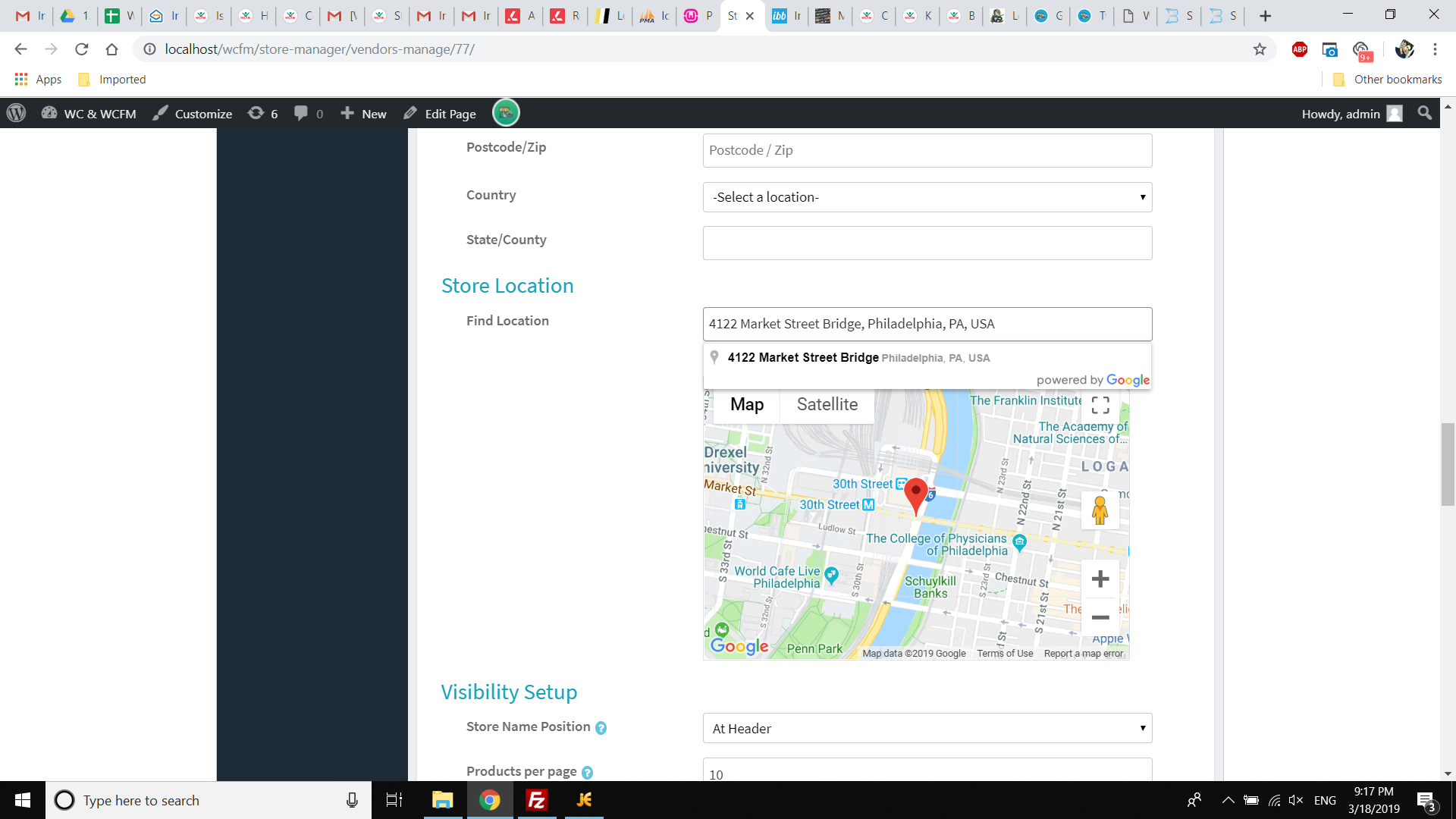Close the active St tab
The height and width of the screenshot is (819, 1456).
coord(749,16)
